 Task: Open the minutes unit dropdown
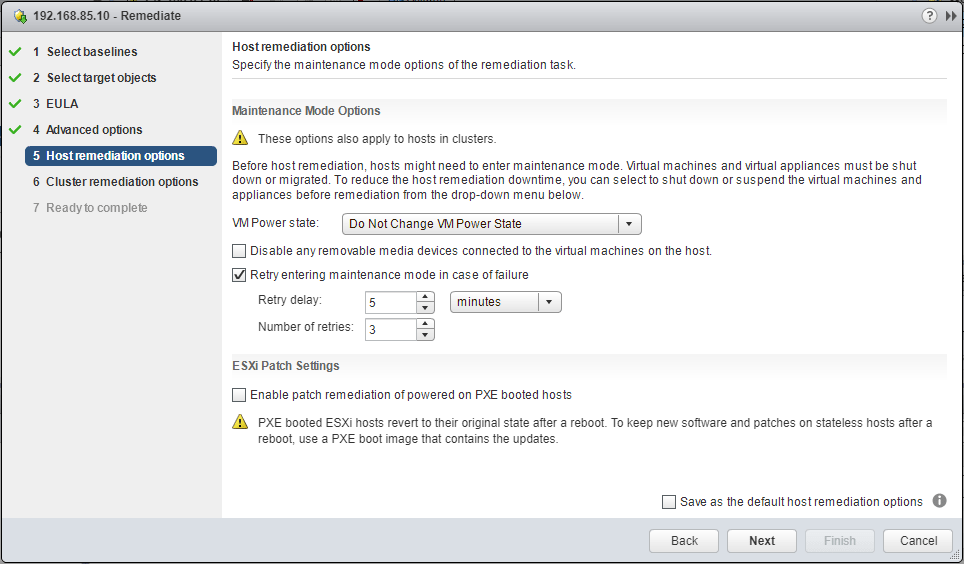(505, 302)
